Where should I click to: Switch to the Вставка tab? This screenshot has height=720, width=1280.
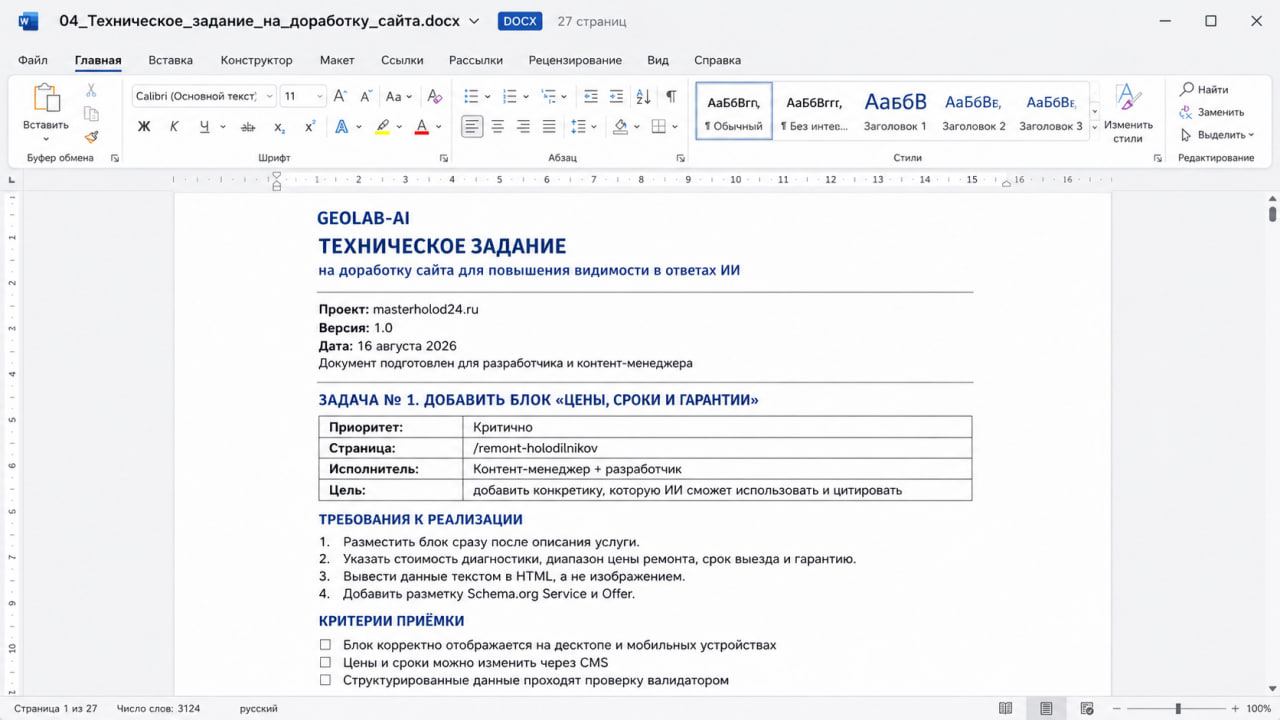171,60
